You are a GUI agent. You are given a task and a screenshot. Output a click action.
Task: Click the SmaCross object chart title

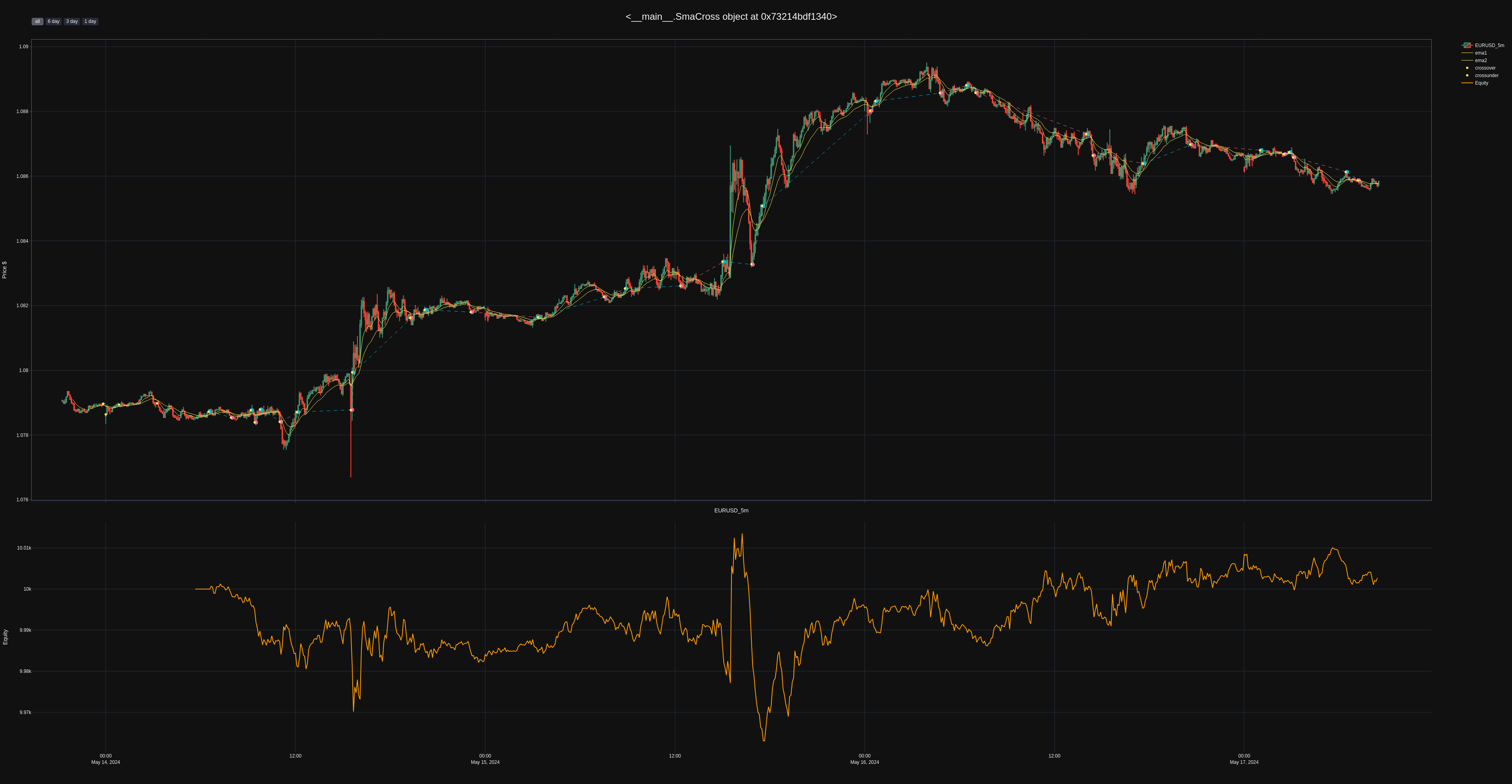[731, 17]
